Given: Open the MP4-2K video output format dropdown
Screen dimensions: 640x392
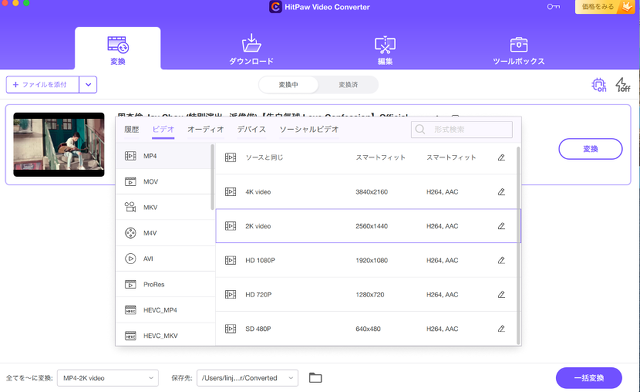Looking at the screenshot, I should (x=108, y=378).
